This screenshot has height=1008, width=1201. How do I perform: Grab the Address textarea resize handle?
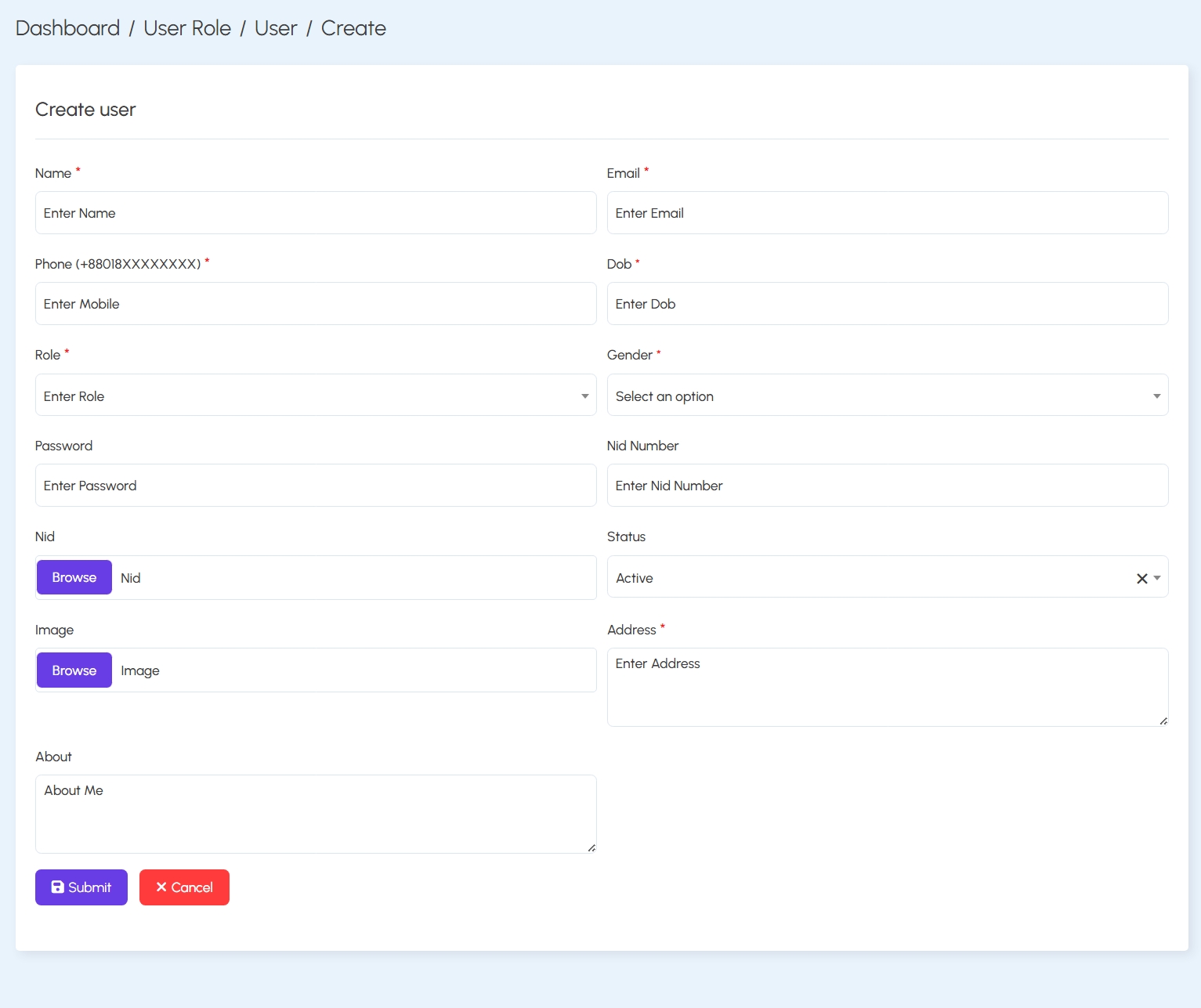coord(1163,721)
